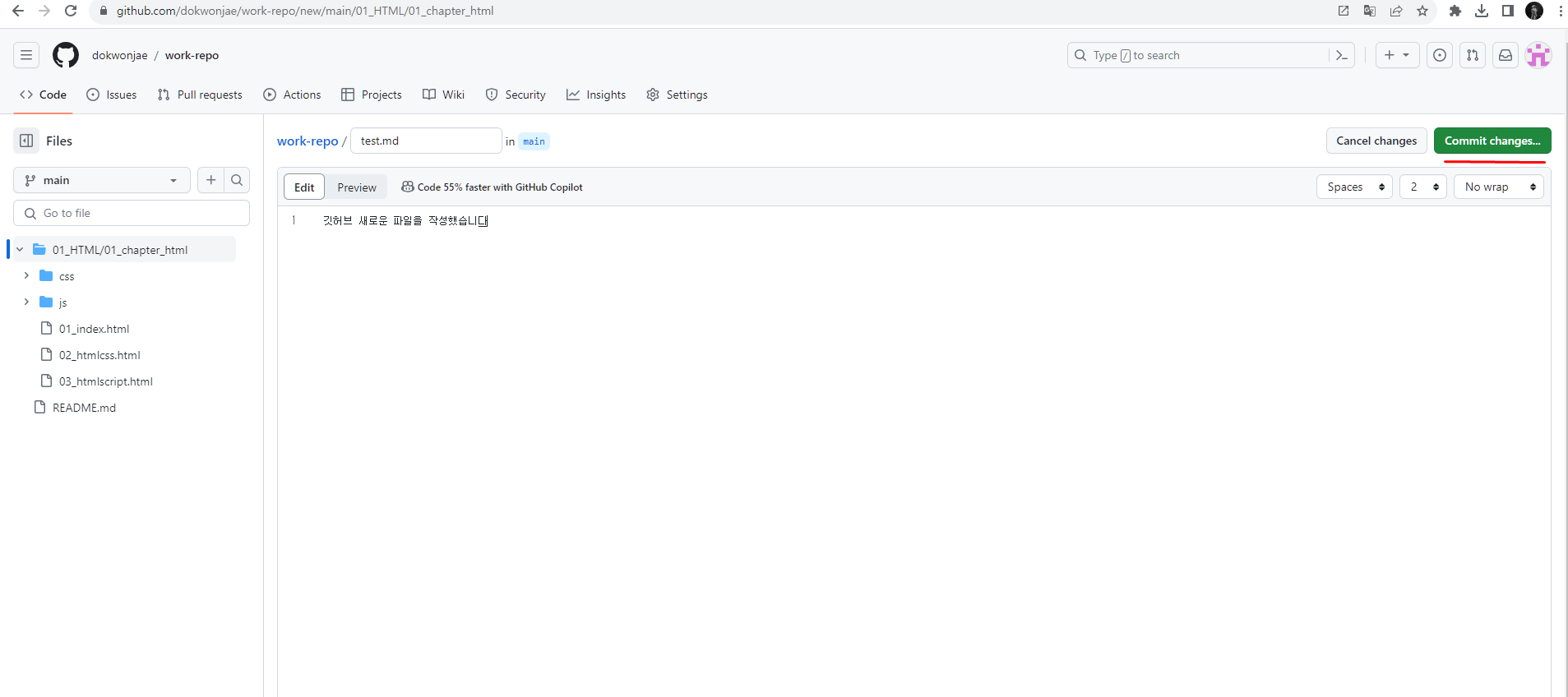
Task: Click the Commit changes... button
Action: [1492, 141]
